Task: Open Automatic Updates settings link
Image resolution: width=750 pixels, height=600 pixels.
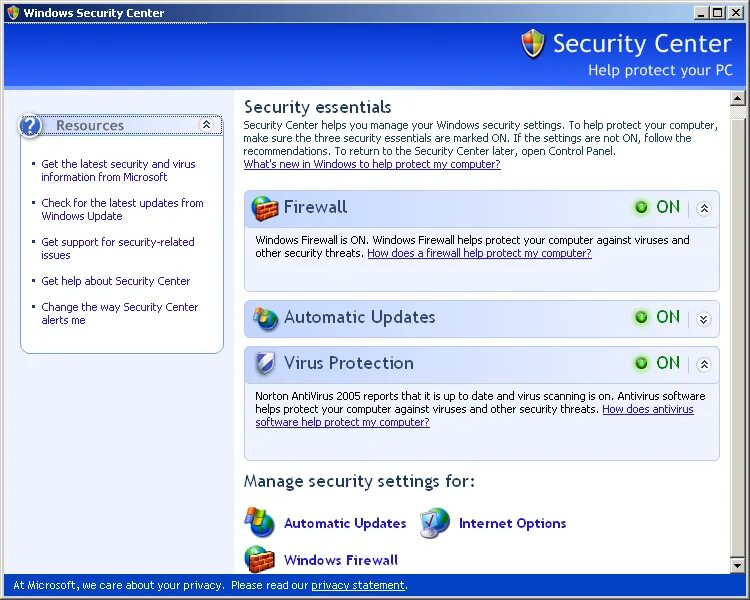Action: 345,523
